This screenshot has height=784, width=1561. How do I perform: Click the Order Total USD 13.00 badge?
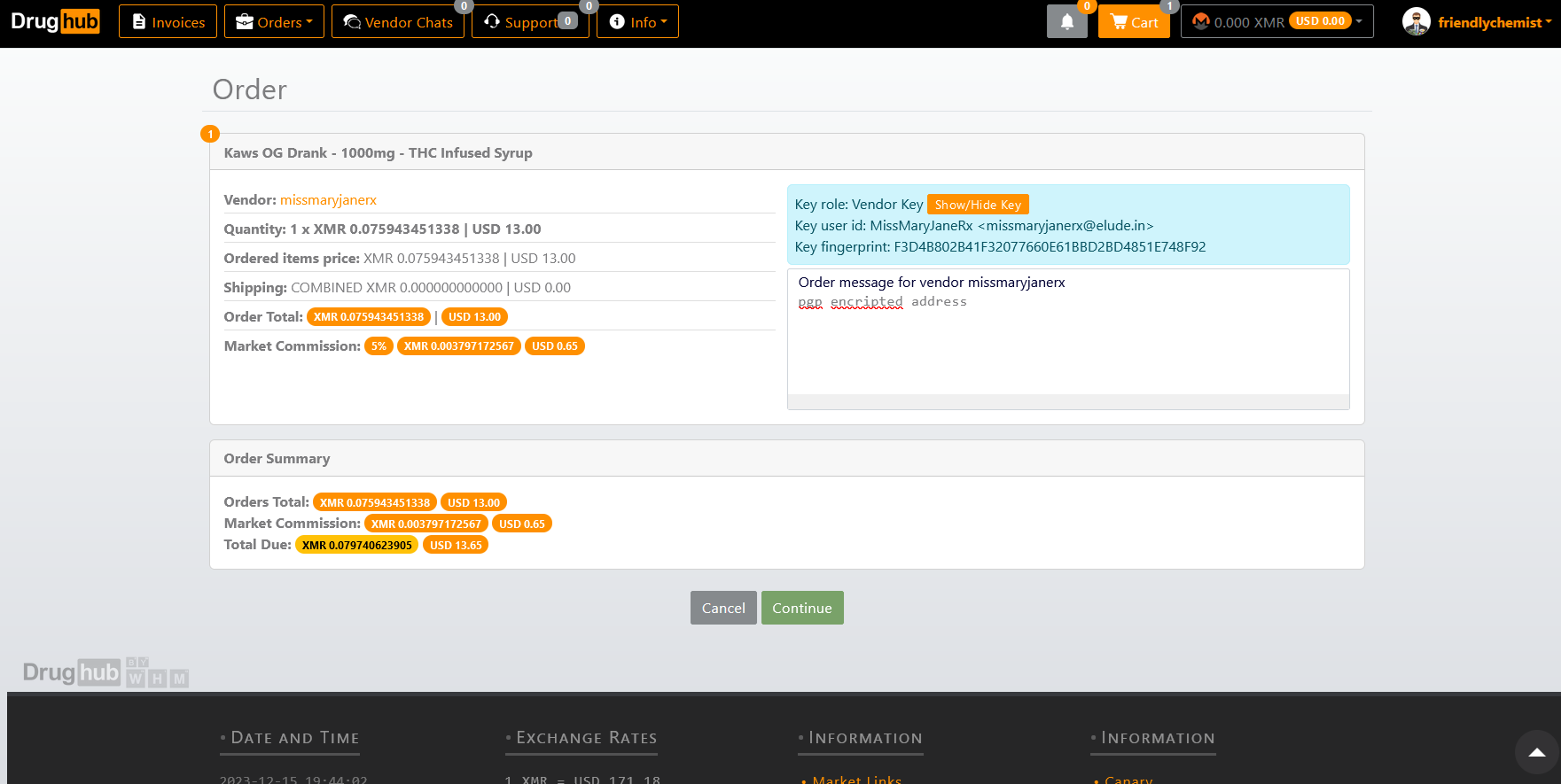[474, 317]
